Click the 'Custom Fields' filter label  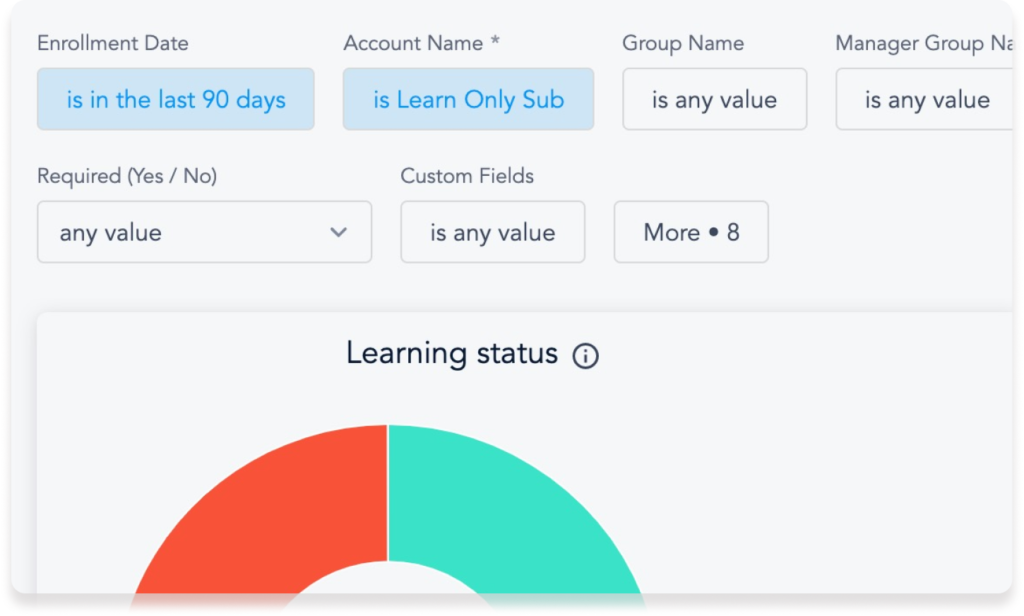(467, 176)
